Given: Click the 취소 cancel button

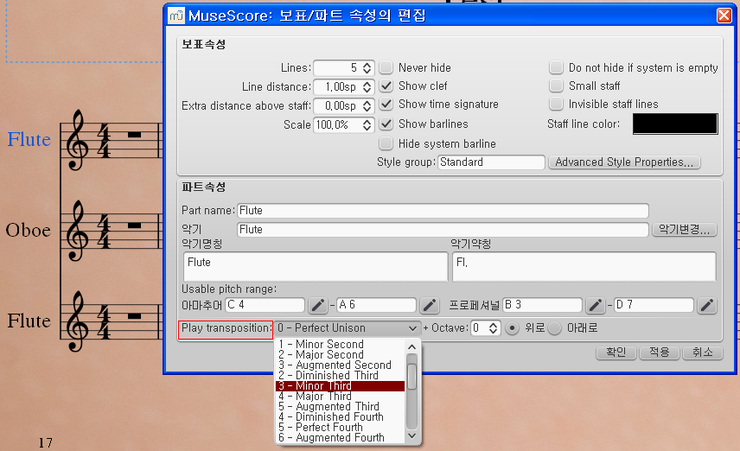Looking at the screenshot, I should [x=703, y=352].
